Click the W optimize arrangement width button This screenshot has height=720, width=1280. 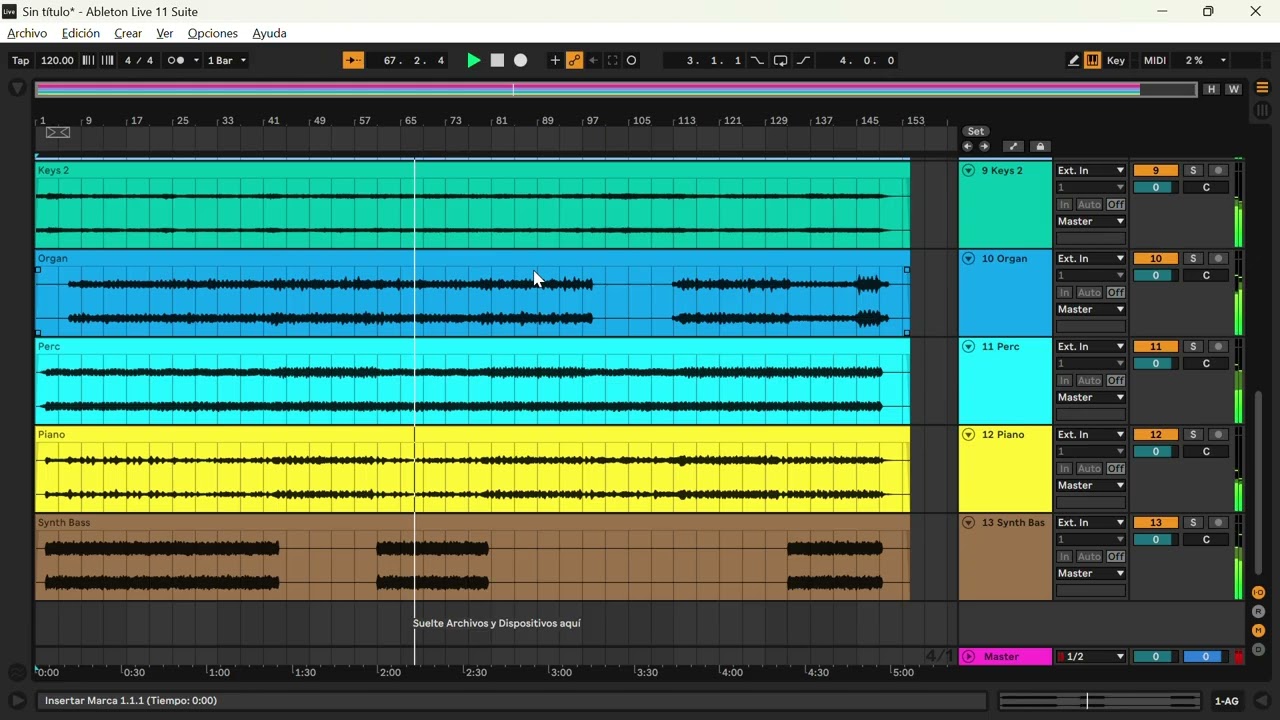(1234, 89)
